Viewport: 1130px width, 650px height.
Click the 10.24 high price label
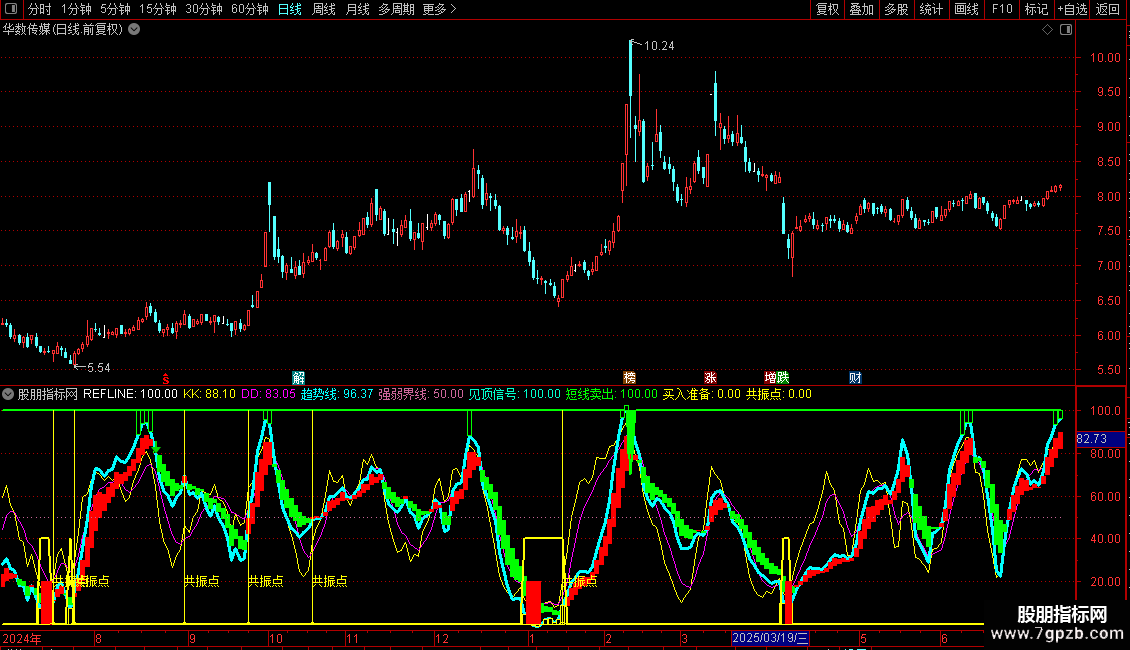pos(659,46)
